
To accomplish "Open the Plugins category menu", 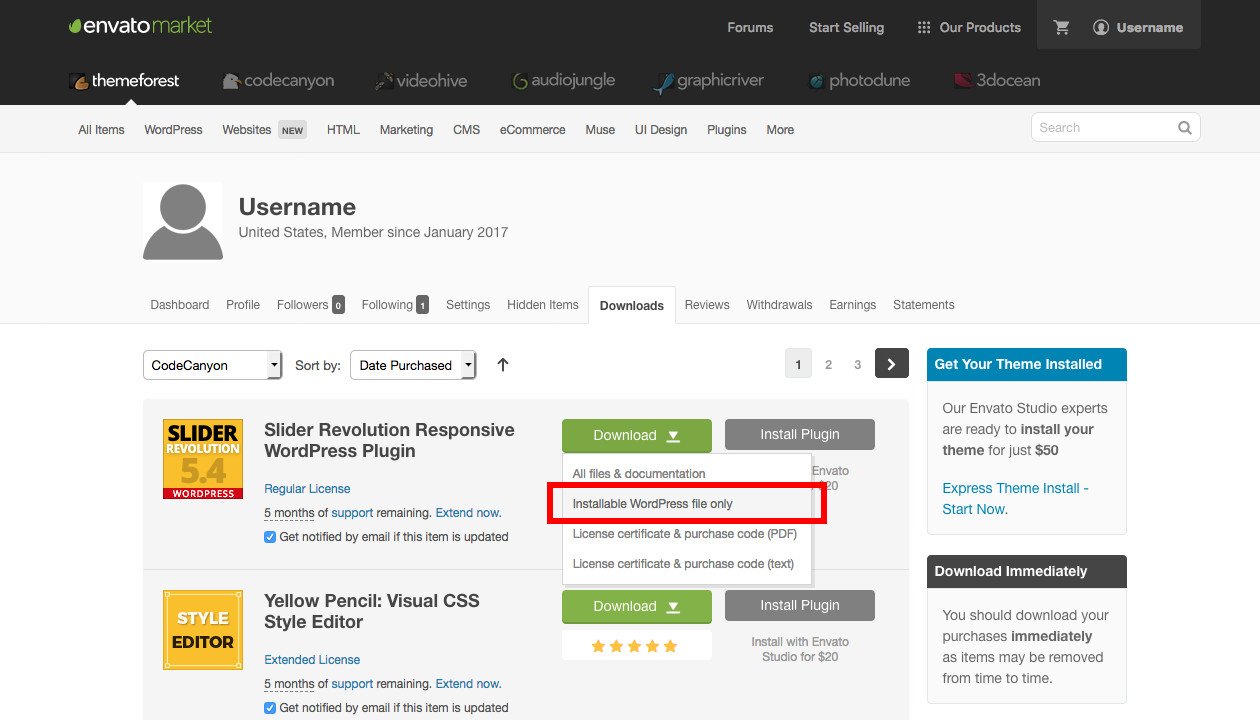I will coord(727,130).
